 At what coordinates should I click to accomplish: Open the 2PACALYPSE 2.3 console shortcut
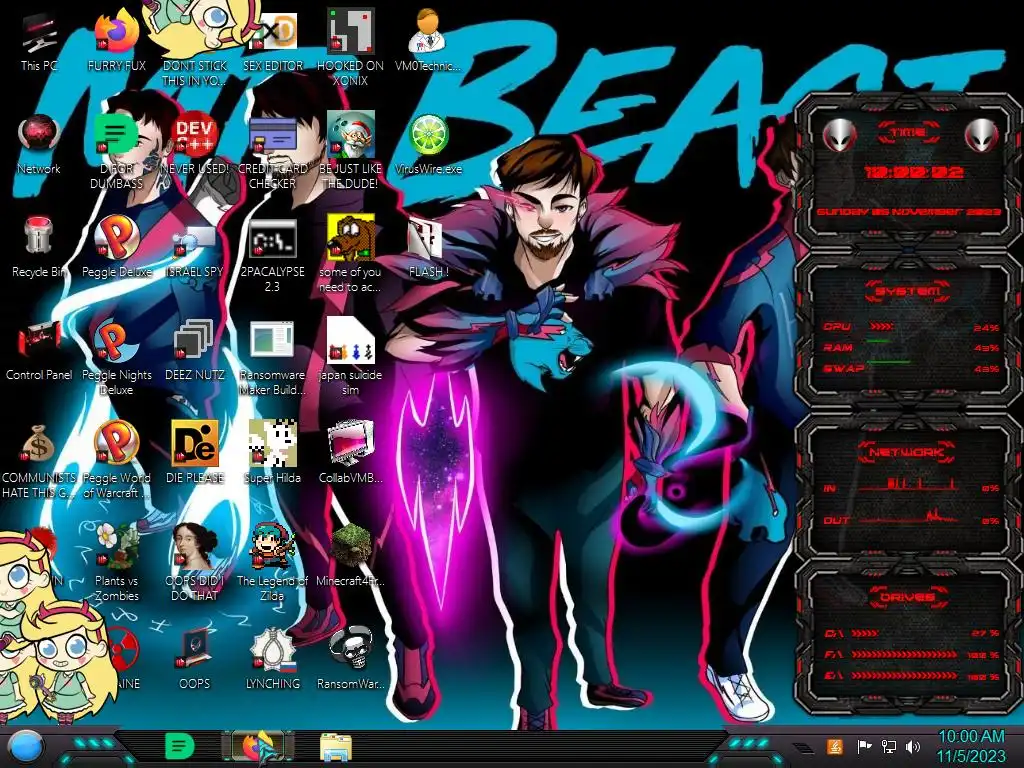(273, 255)
